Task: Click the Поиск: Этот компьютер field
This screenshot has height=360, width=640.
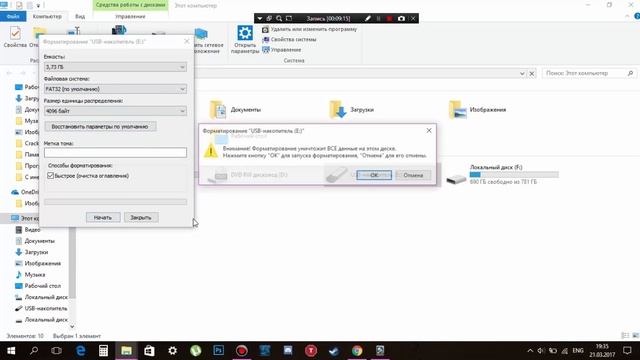Action: click(x=589, y=73)
